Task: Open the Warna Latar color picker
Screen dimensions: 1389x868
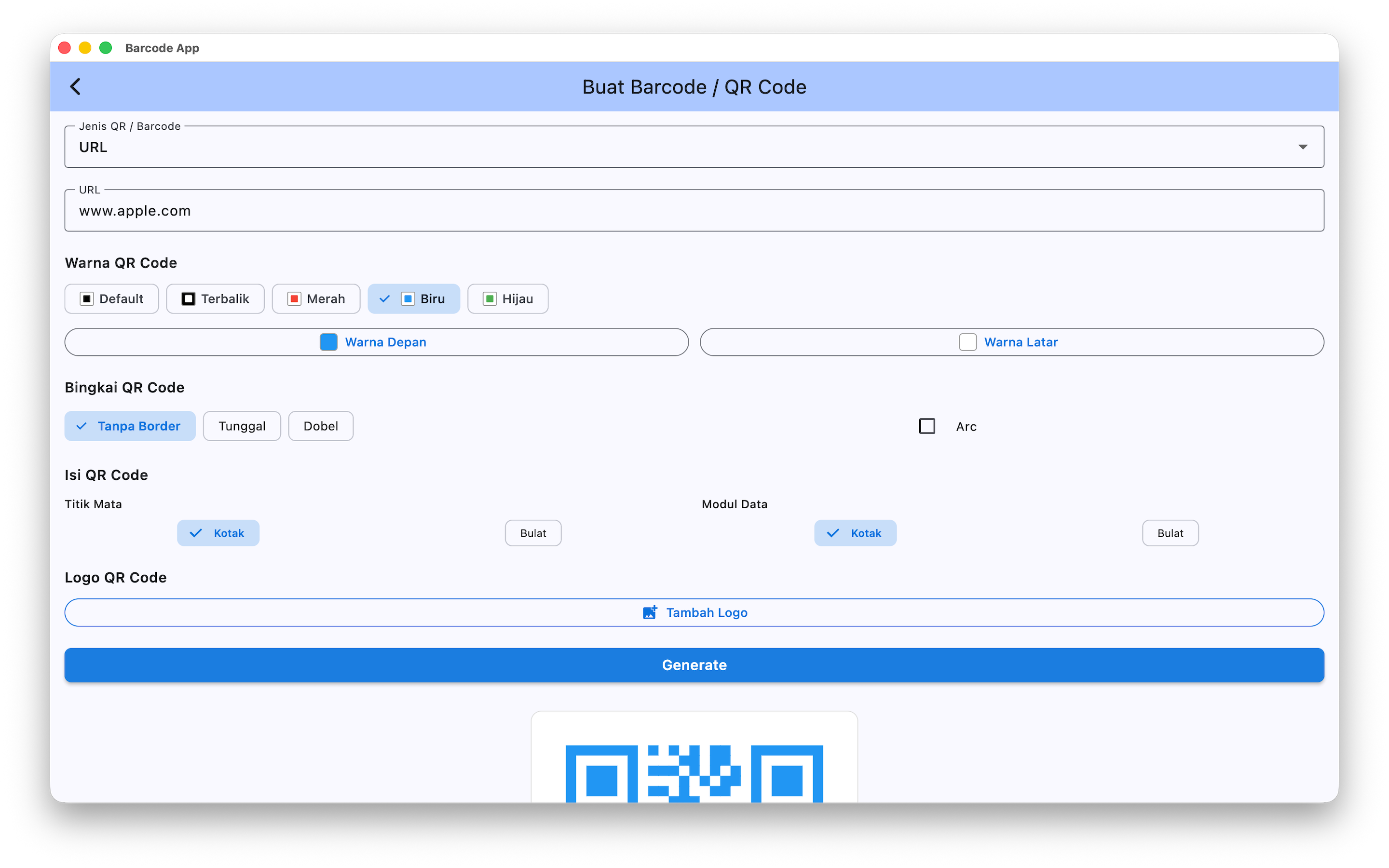Action: click(x=1012, y=342)
